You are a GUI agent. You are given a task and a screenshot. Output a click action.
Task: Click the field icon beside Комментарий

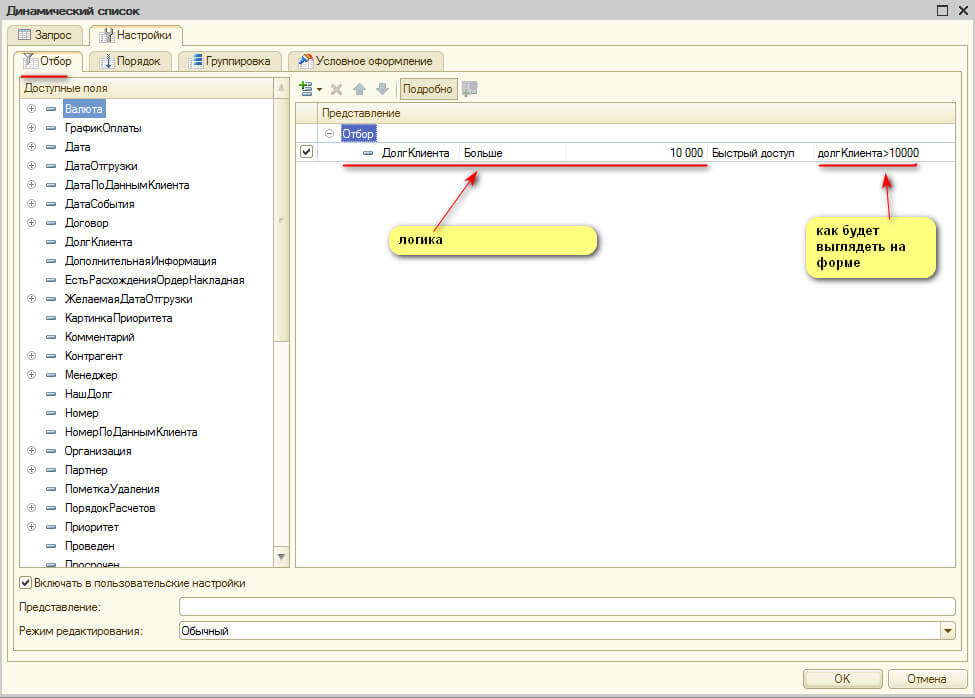51,337
